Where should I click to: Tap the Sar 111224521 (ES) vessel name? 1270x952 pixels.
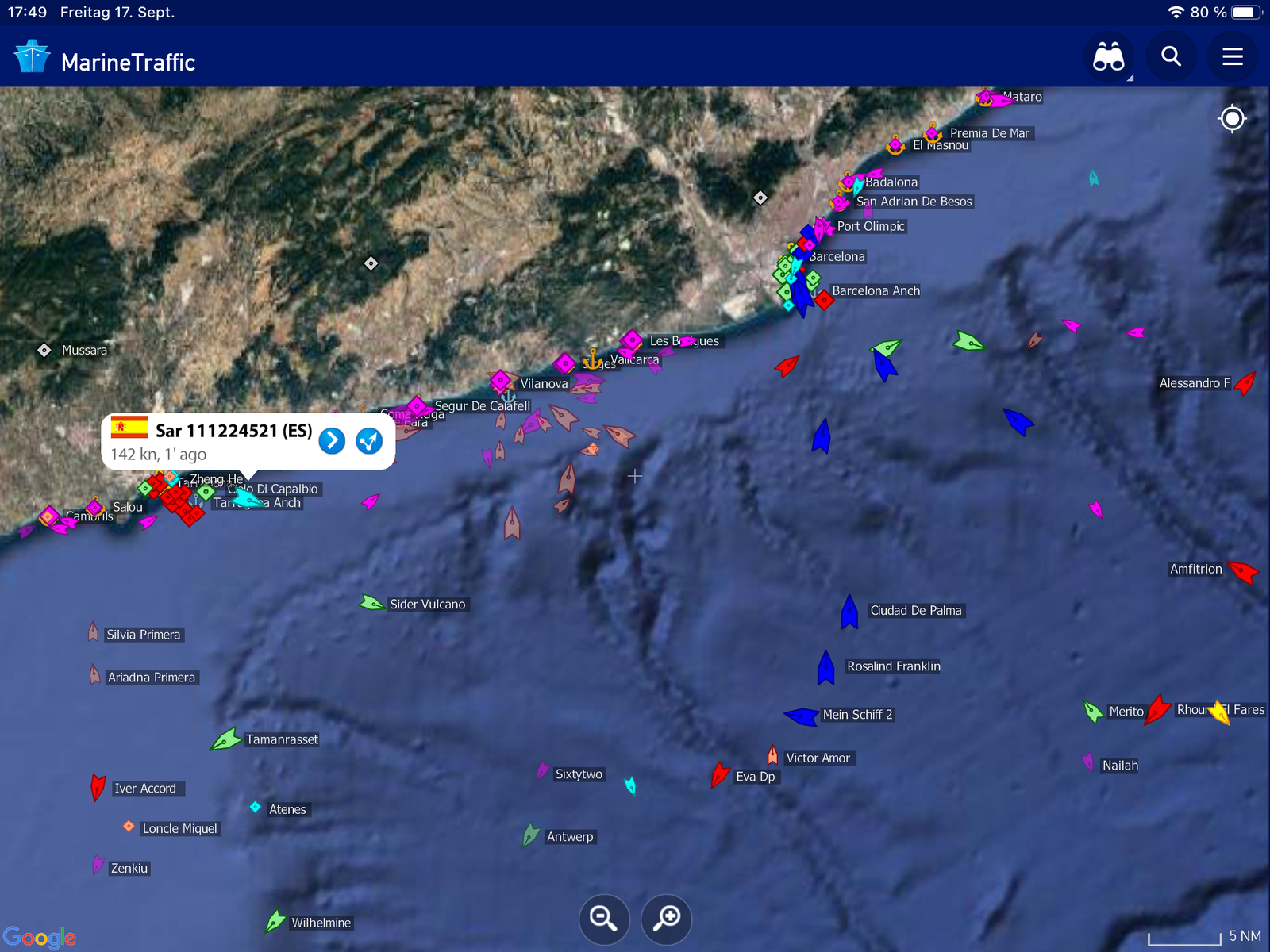234,431
